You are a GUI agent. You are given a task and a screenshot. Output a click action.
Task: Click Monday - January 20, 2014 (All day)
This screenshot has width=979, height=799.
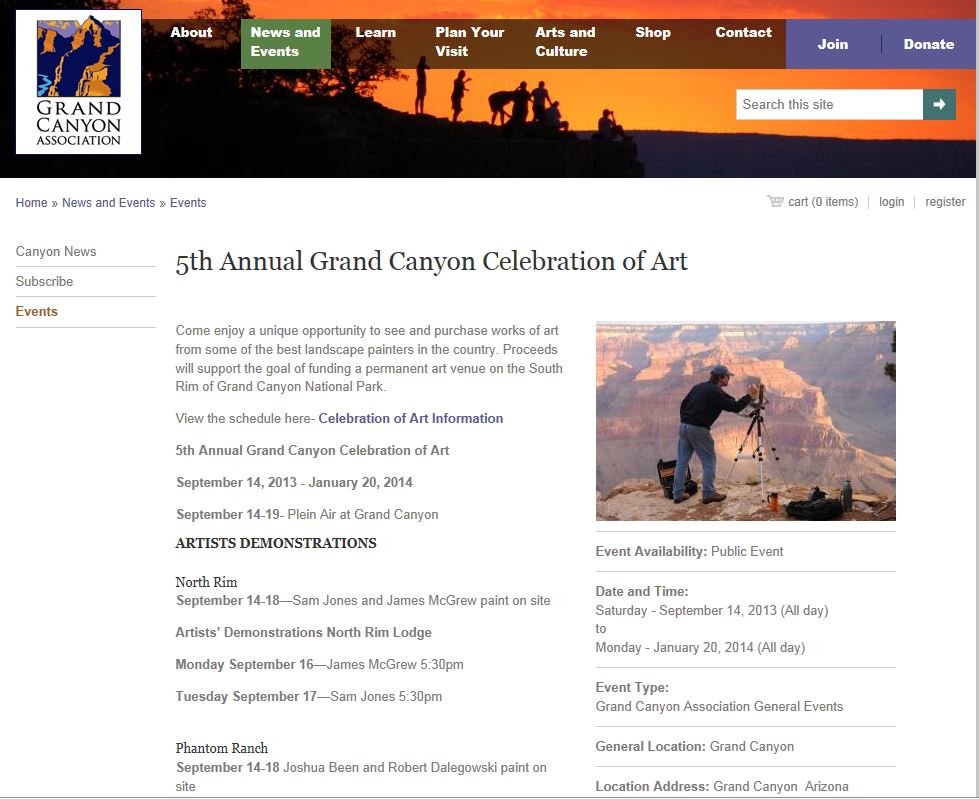click(700, 647)
